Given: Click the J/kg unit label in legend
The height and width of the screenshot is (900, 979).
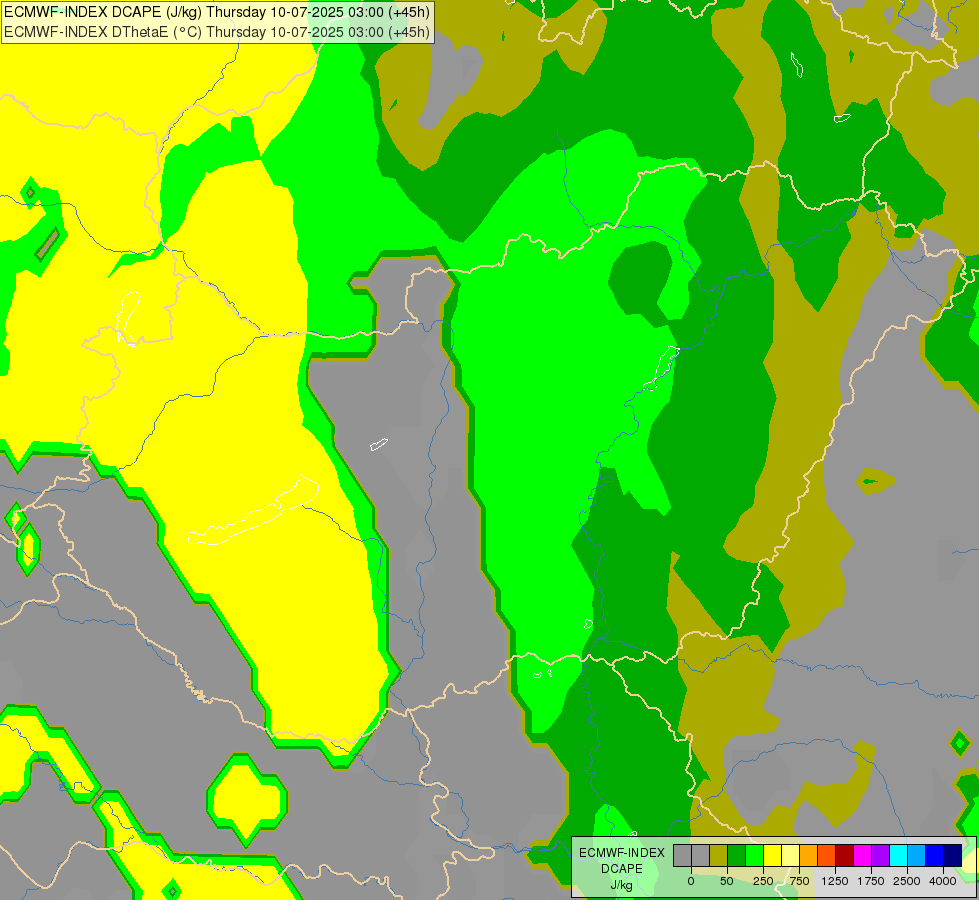Looking at the screenshot, I should tap(622, 885).
